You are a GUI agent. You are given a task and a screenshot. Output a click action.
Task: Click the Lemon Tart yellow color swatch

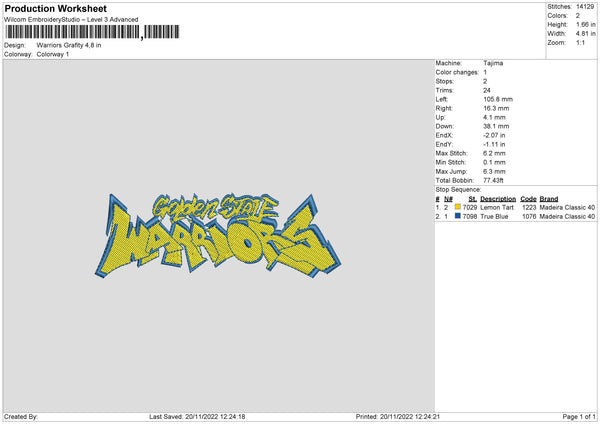pos(457,206)
